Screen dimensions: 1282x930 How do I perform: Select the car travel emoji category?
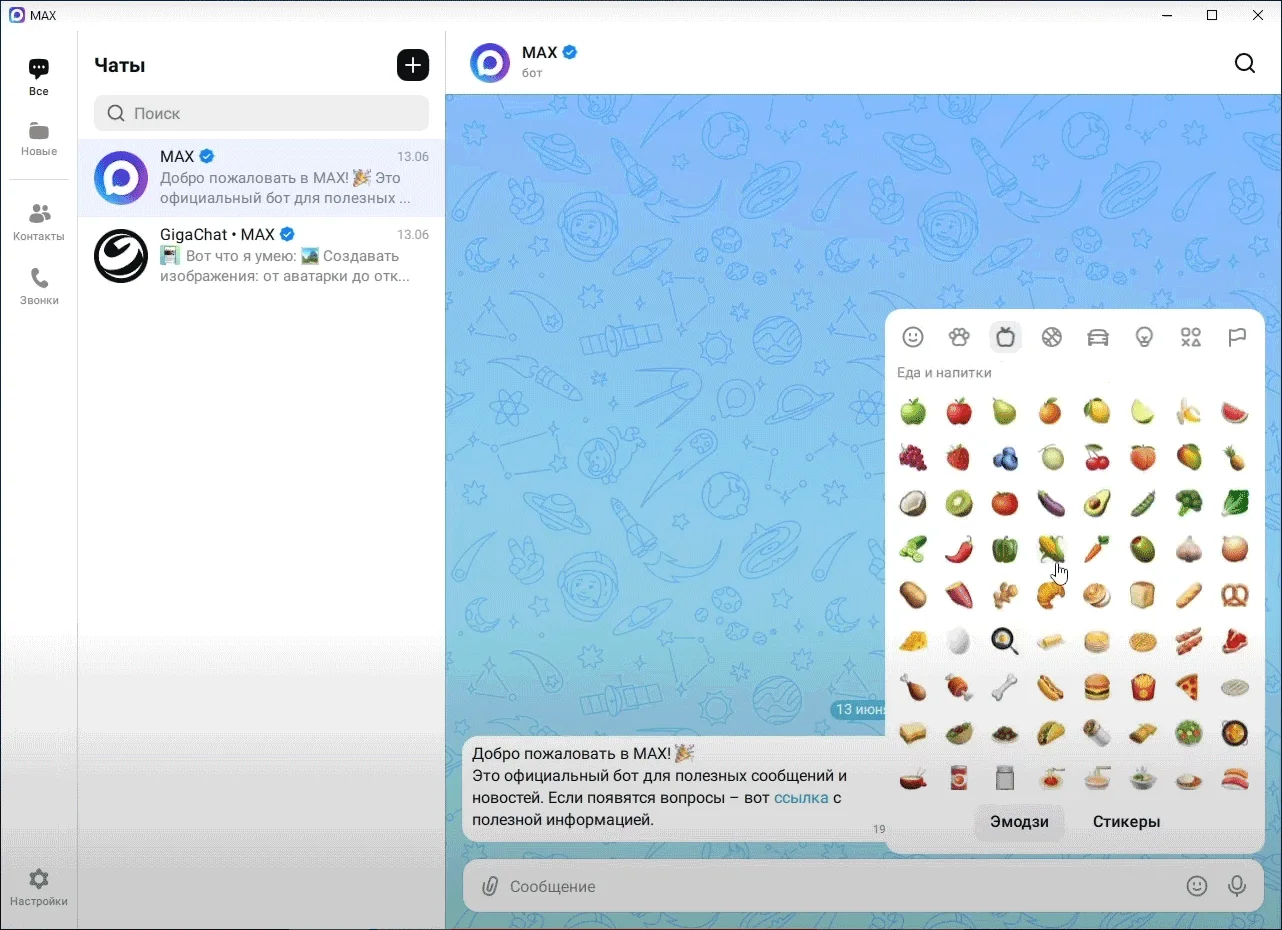tap(1098, 337)
